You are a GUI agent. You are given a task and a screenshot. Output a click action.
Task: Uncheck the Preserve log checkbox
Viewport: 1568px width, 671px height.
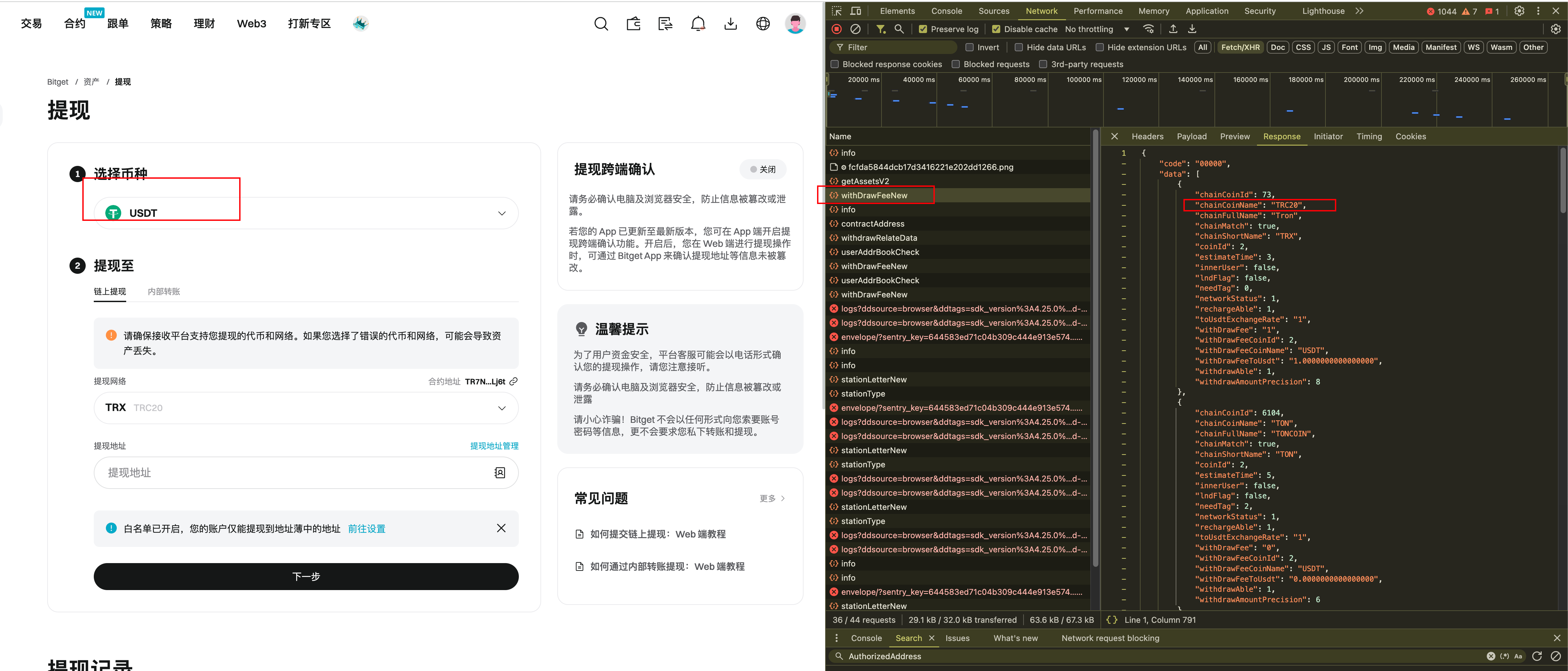click(x=923, y=29)
